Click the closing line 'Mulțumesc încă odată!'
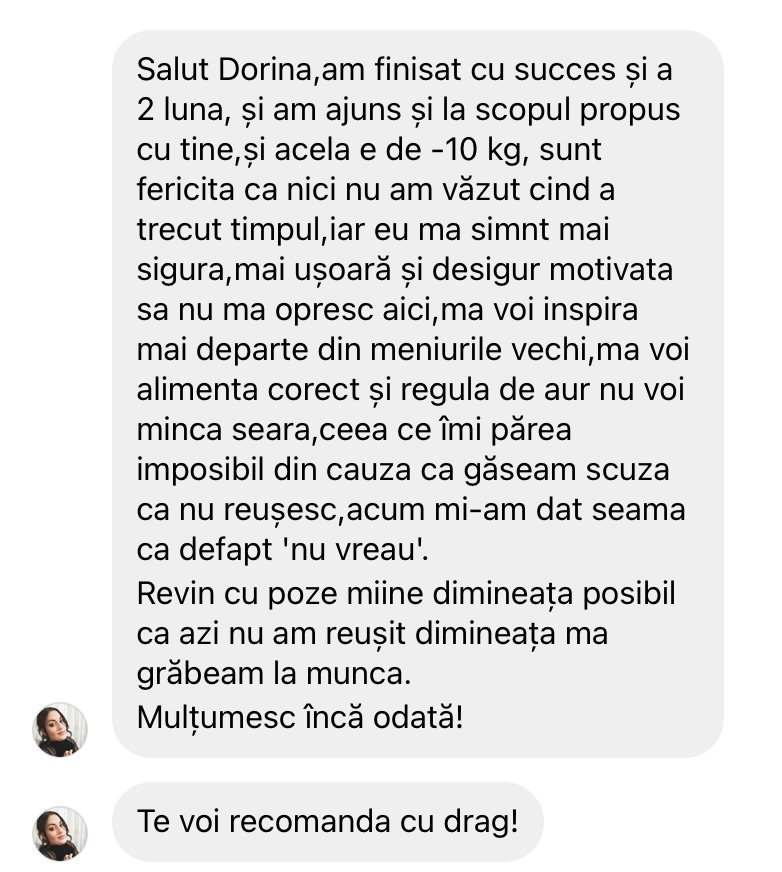782x872 pixels. coord(300,717)
